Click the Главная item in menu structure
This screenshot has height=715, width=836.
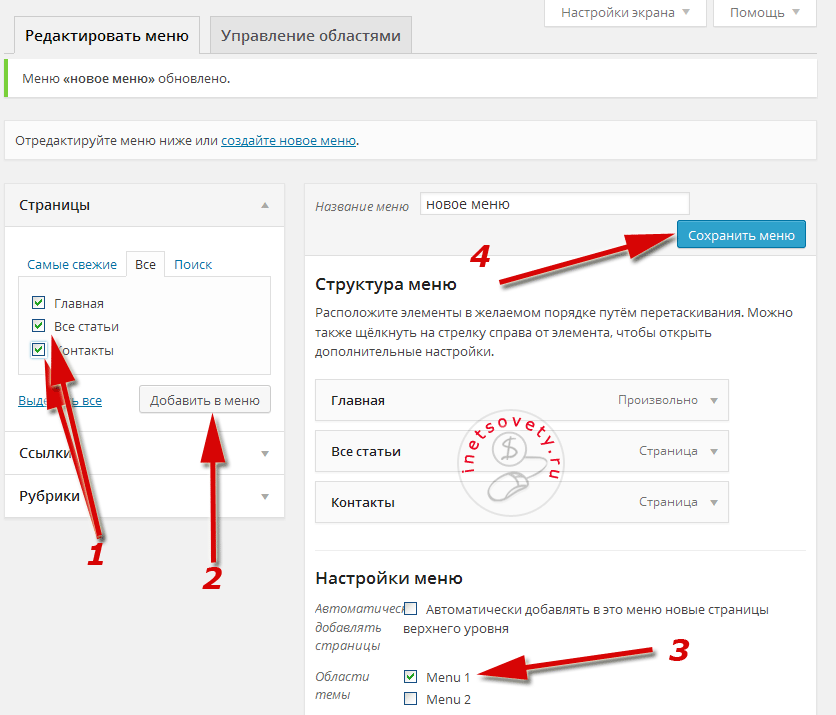coord(521,400)
